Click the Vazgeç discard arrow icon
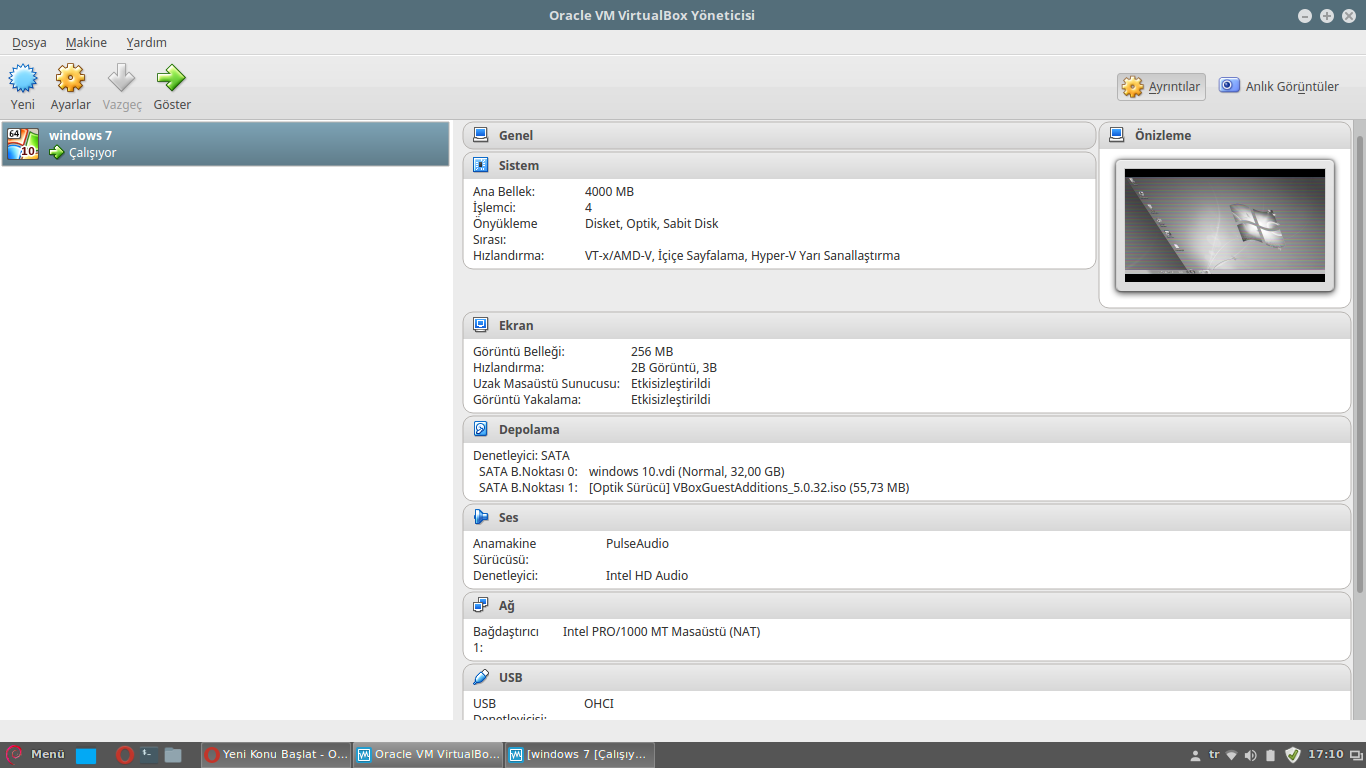Viewport: 1366px width, 768px height. pos(122,78)
